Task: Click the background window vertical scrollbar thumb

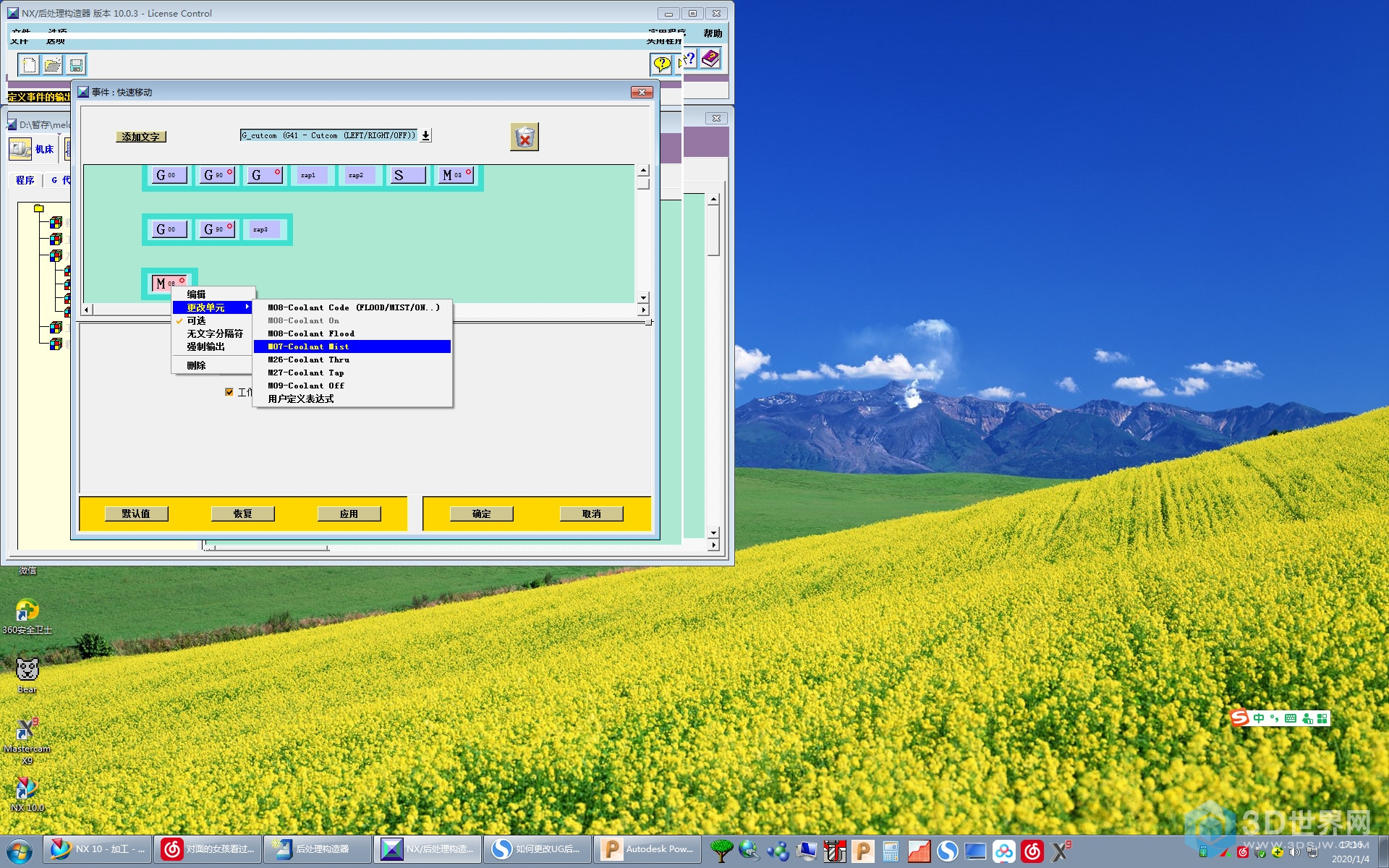Action: pos(713,230)
